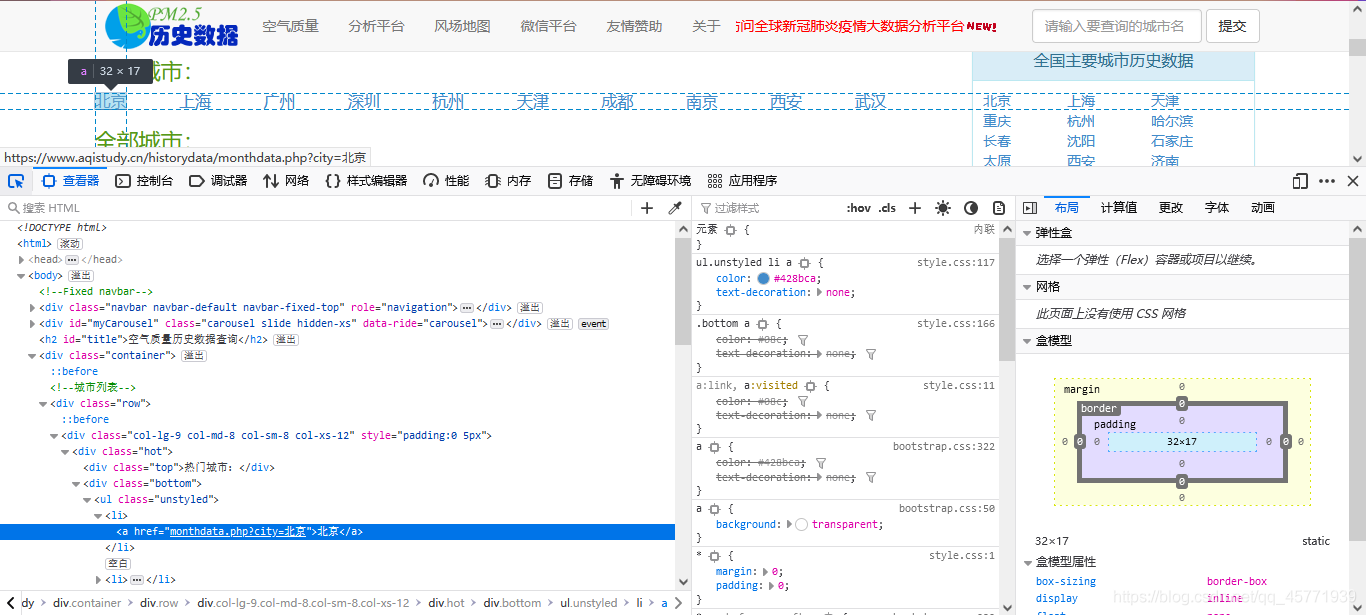Add a new CSS rule with plus icon
This screenshot has width=1366, height=615.
(914, 208)
